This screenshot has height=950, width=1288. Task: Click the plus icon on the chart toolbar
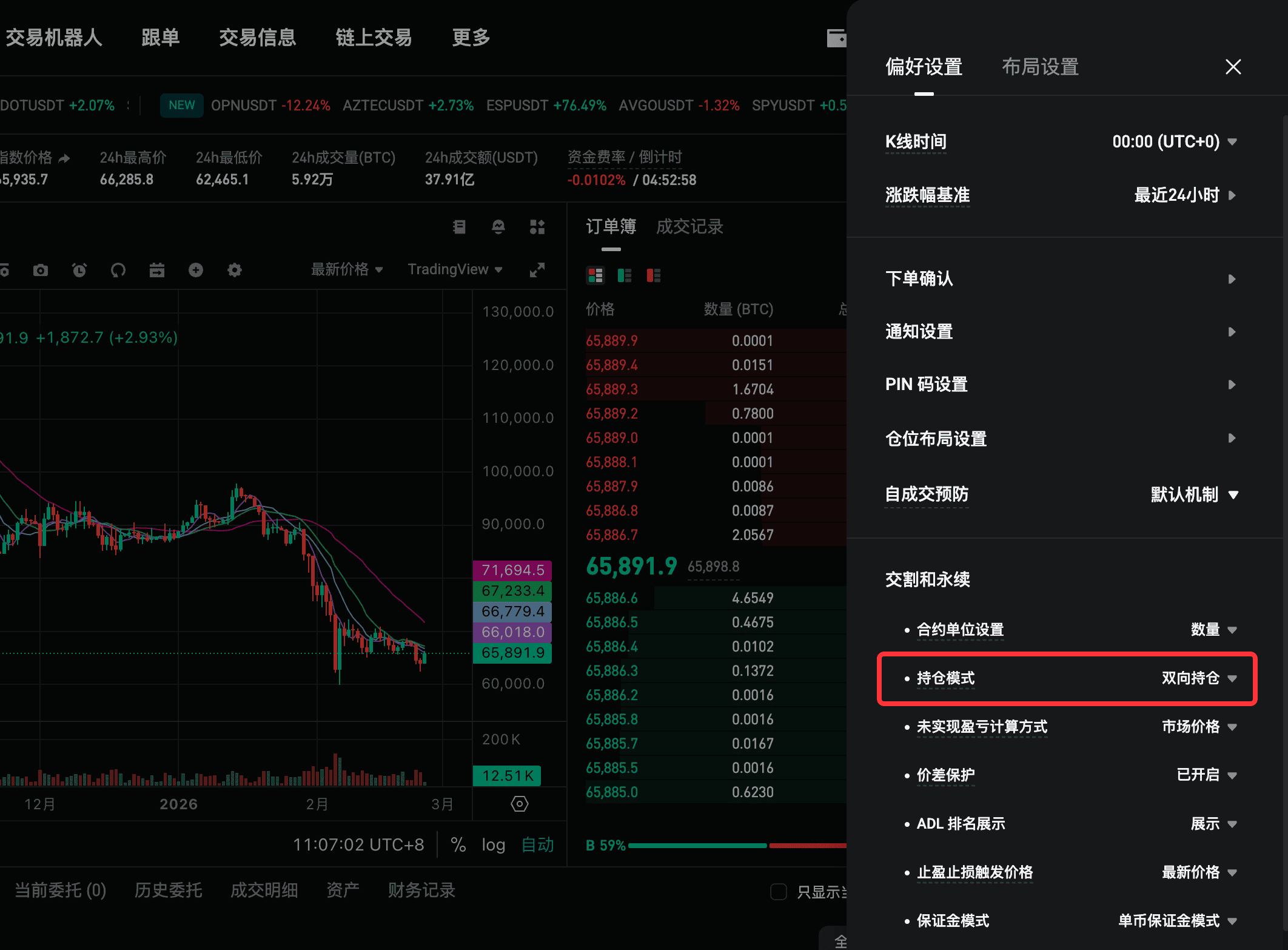[195, 270]
